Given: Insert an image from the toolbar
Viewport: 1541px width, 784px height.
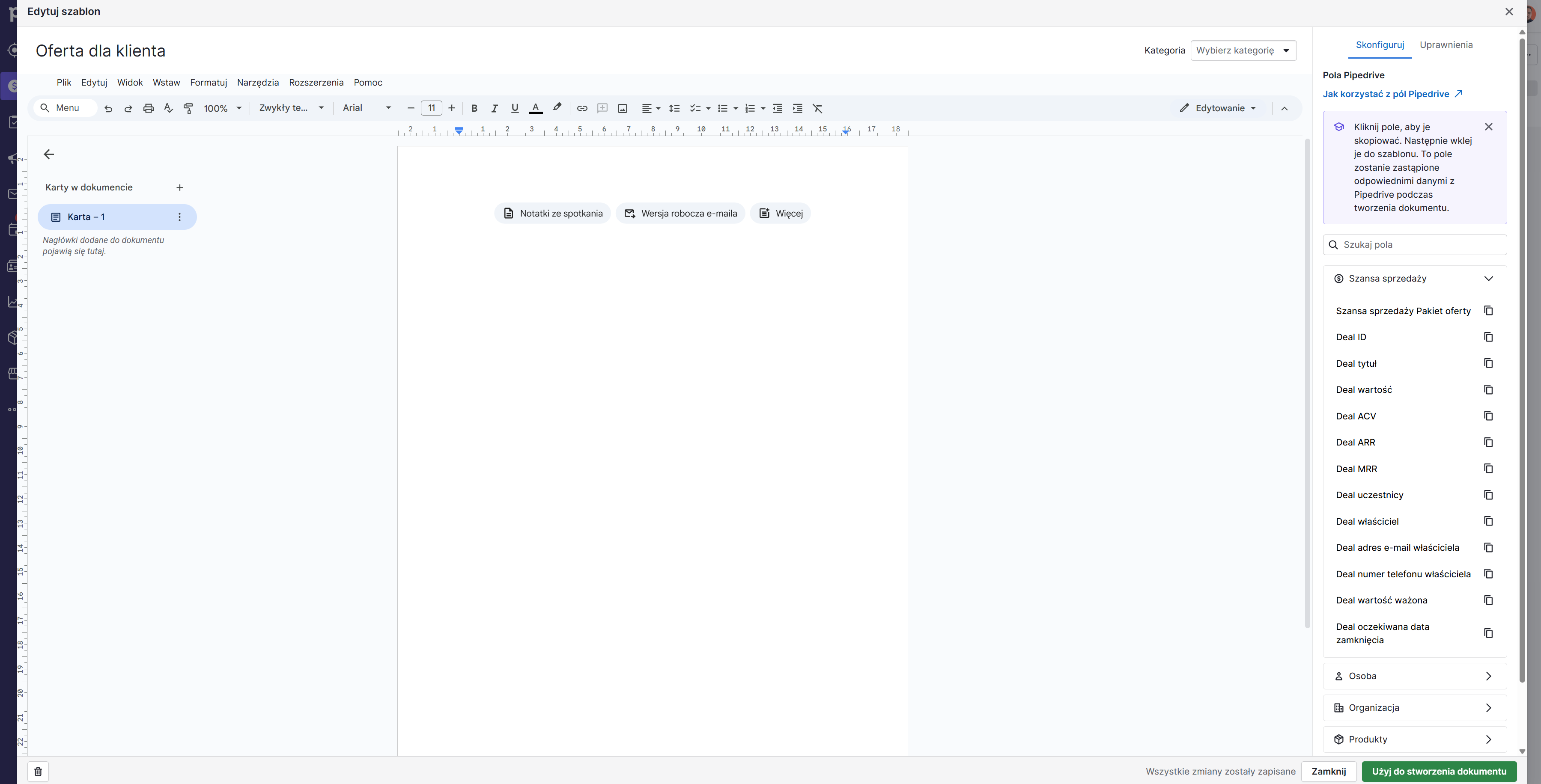Looking at the screenshot, I should [x=623, y=108].
